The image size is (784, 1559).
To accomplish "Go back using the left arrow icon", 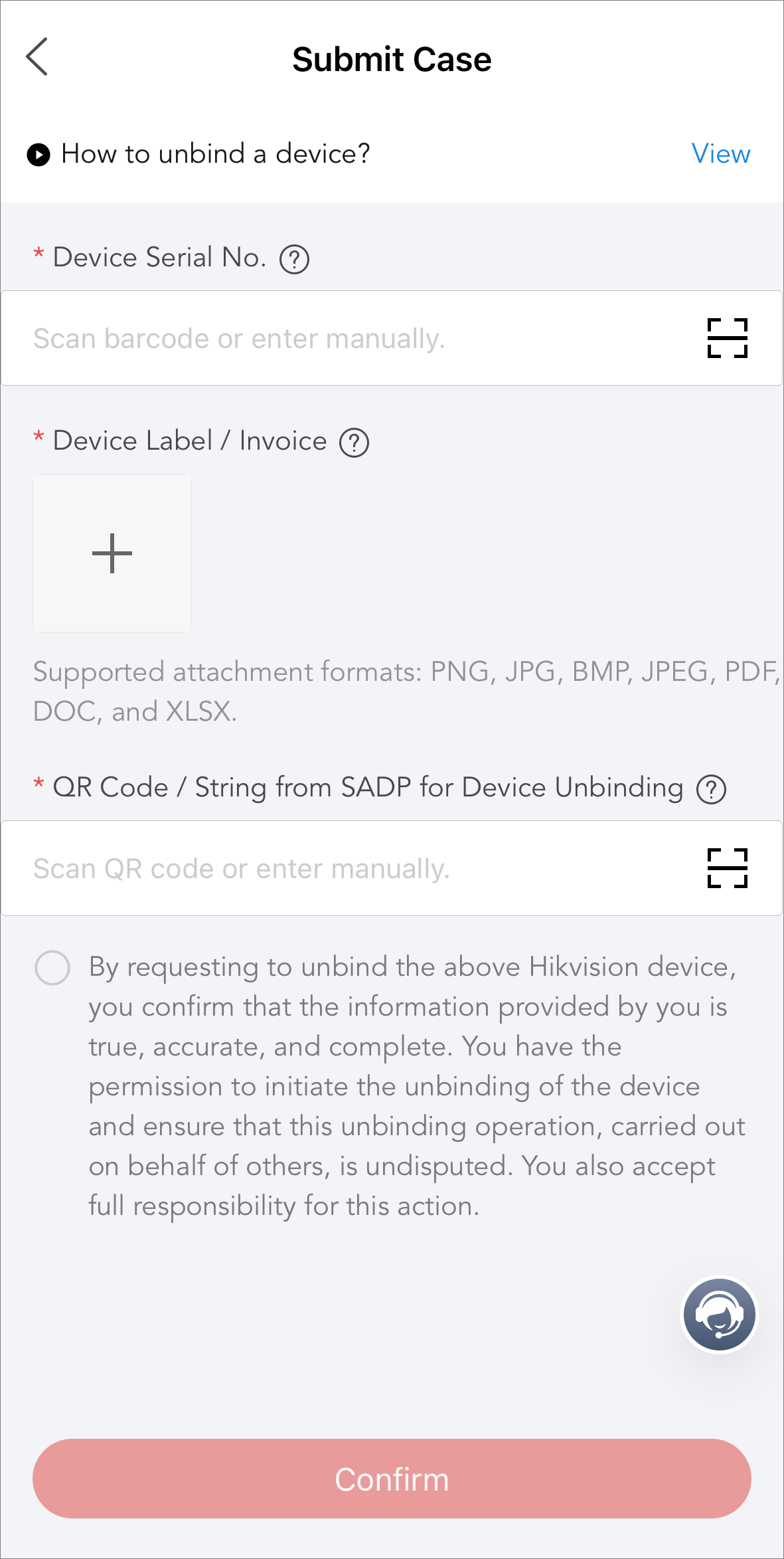I will click(x=37, y=57).
